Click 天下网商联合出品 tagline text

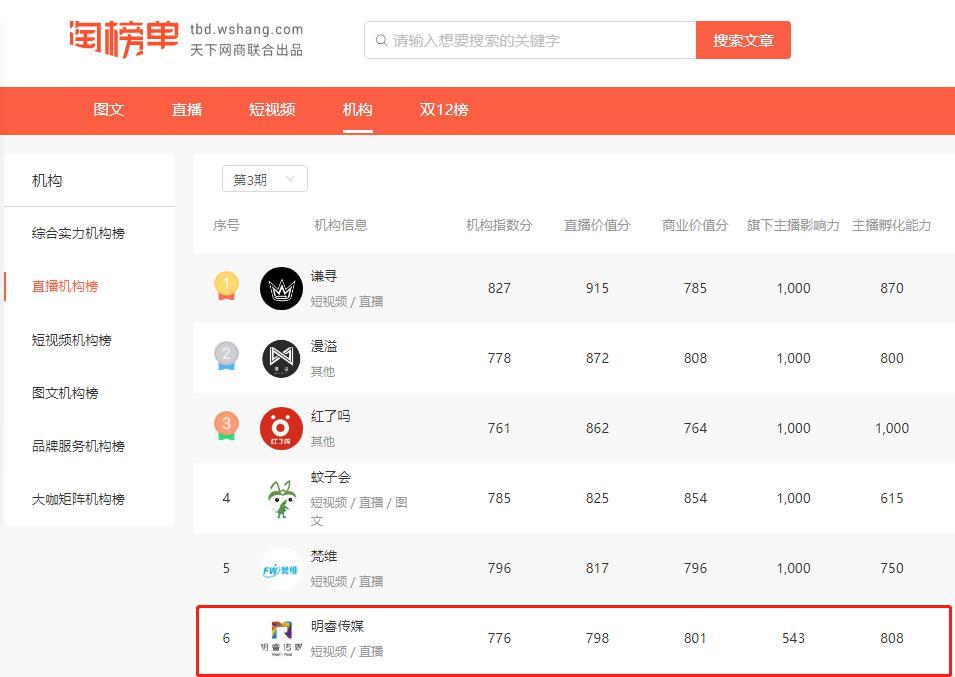[x=246, y=50]
